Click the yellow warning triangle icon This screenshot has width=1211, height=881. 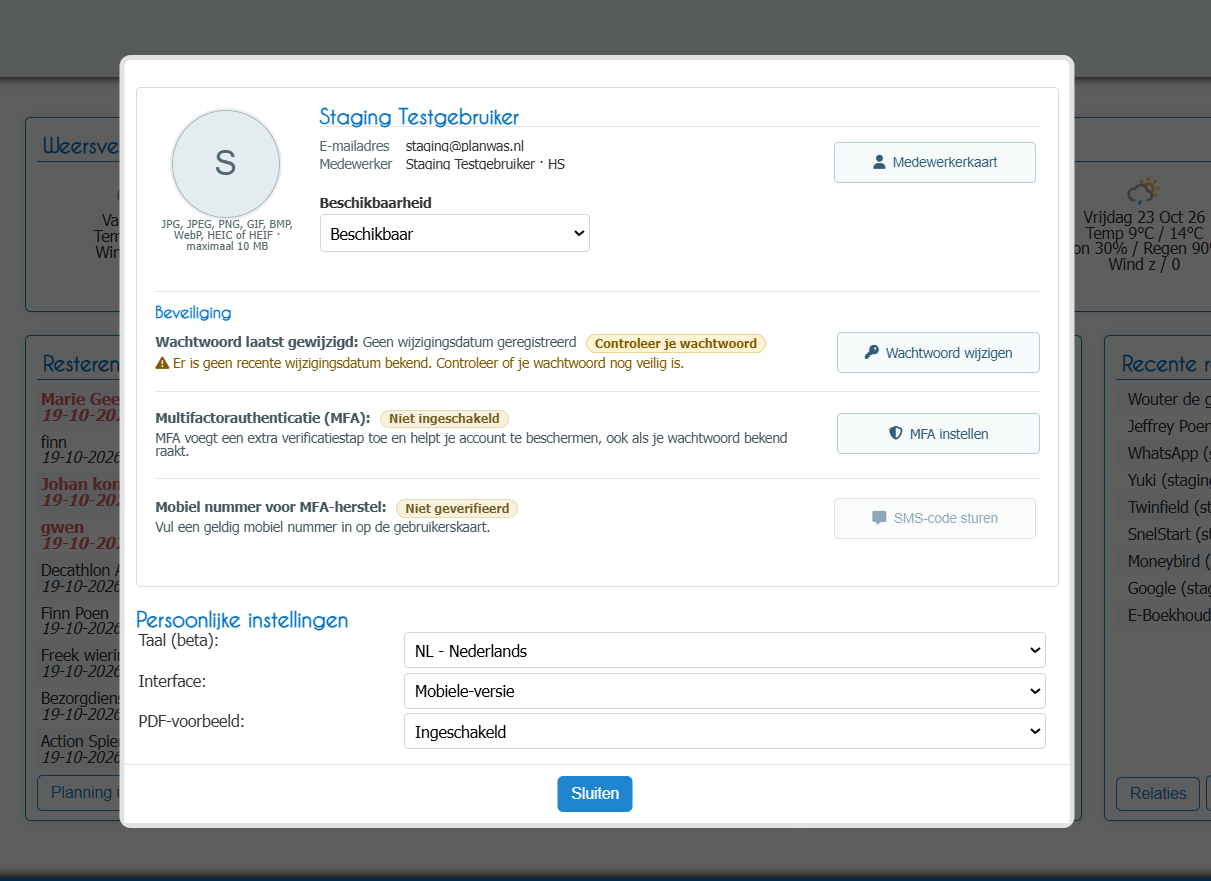point(162,363)
